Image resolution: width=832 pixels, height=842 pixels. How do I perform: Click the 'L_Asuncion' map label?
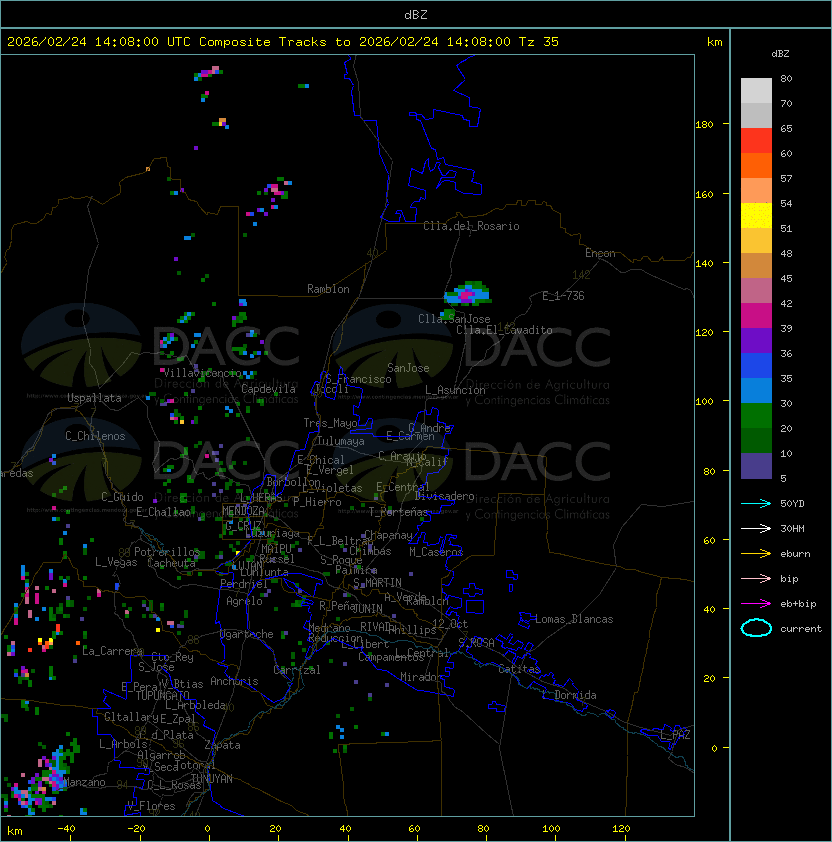pyautogui.click(x=455, y=390)
